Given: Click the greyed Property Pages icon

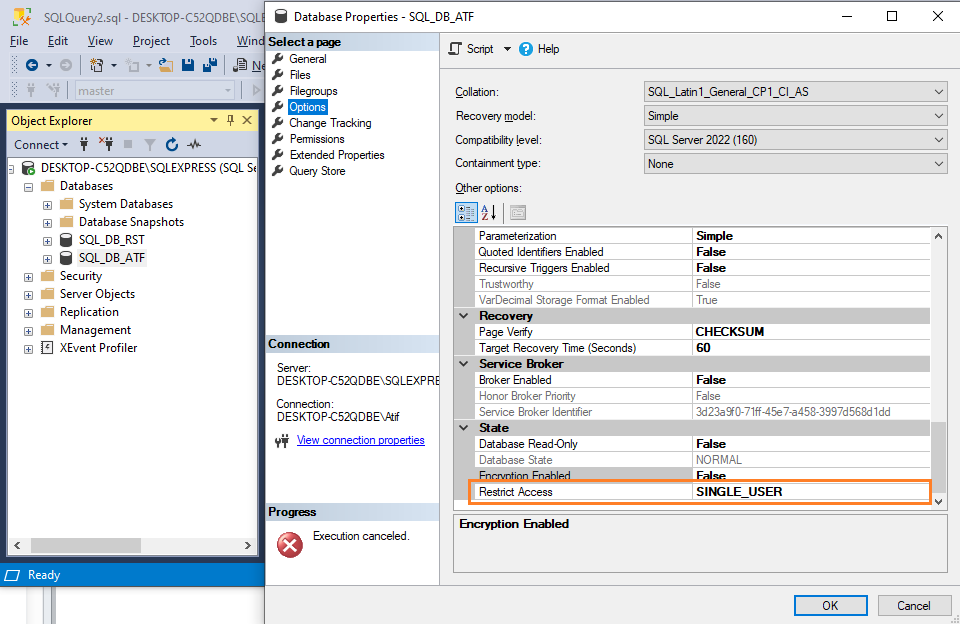Looking at the screenshot, I should (x=518, y=212).
